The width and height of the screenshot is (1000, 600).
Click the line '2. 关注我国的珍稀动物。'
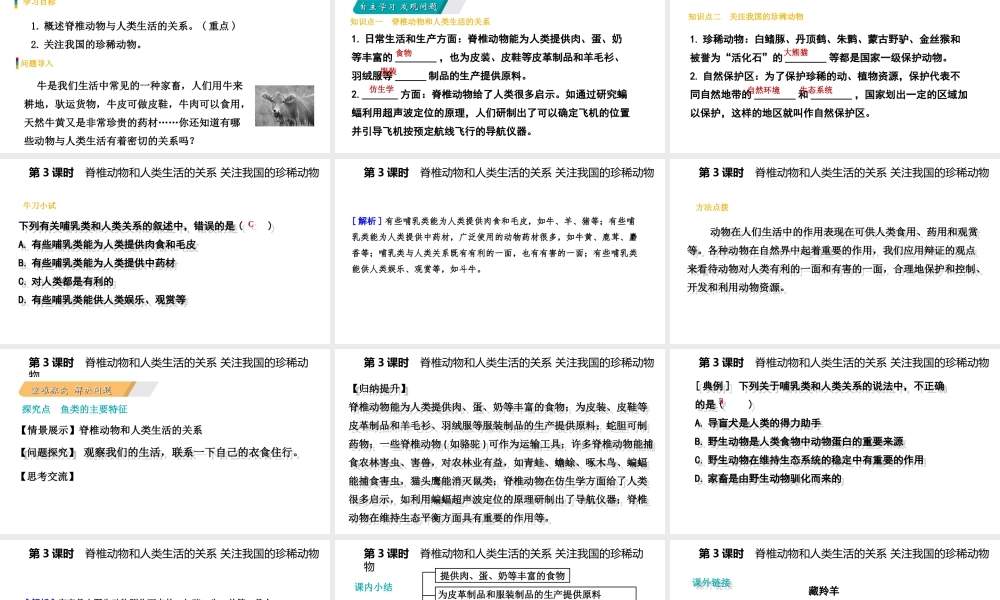point(86,45)
